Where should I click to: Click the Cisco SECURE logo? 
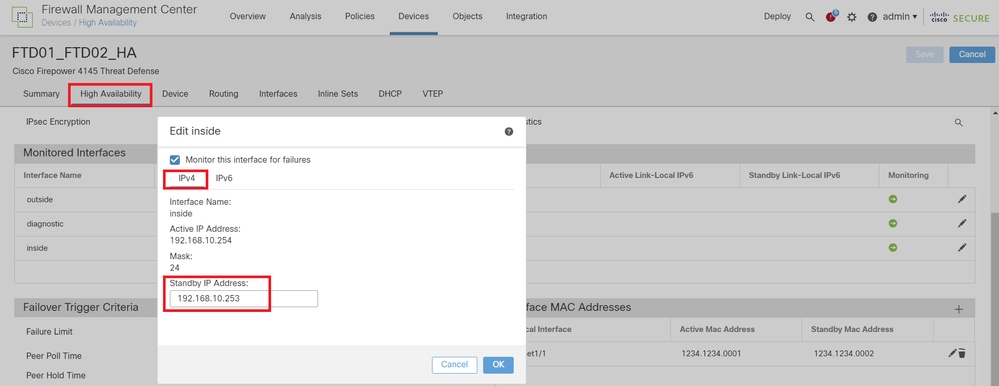click(x=959, y=17)
